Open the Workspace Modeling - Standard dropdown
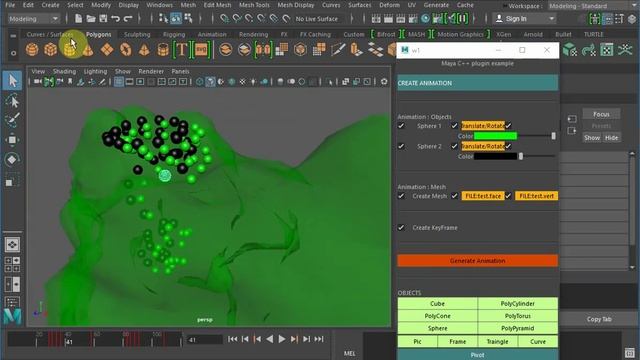The image size is (640, 360). (x=593, y=6)
